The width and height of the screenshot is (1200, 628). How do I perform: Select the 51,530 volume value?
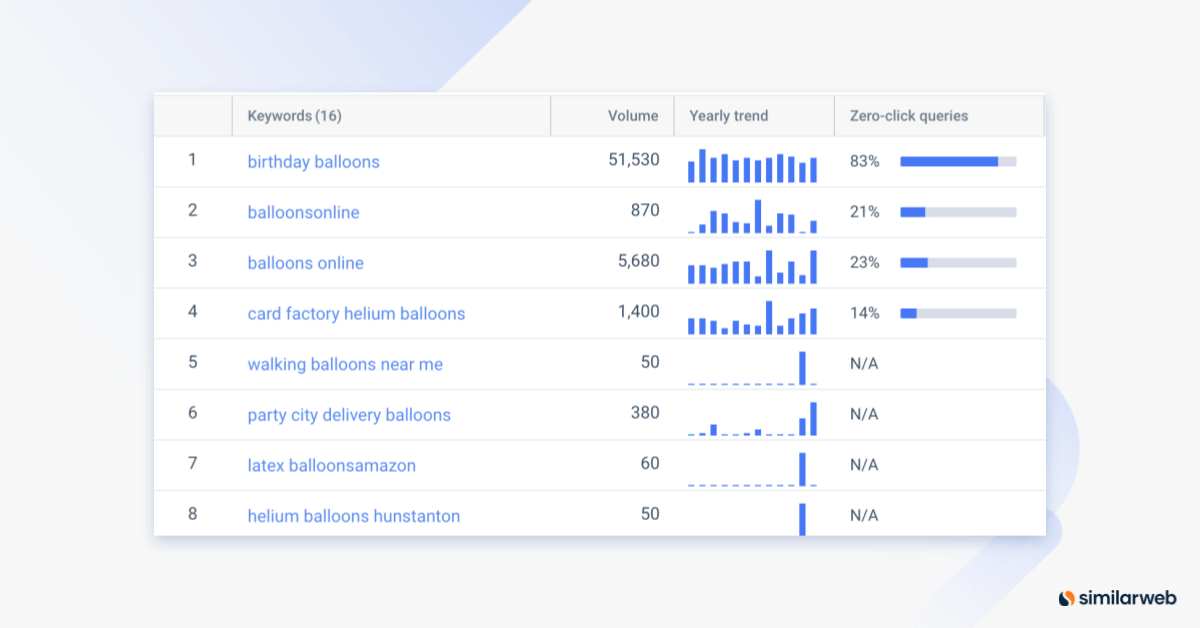point(632,160)
